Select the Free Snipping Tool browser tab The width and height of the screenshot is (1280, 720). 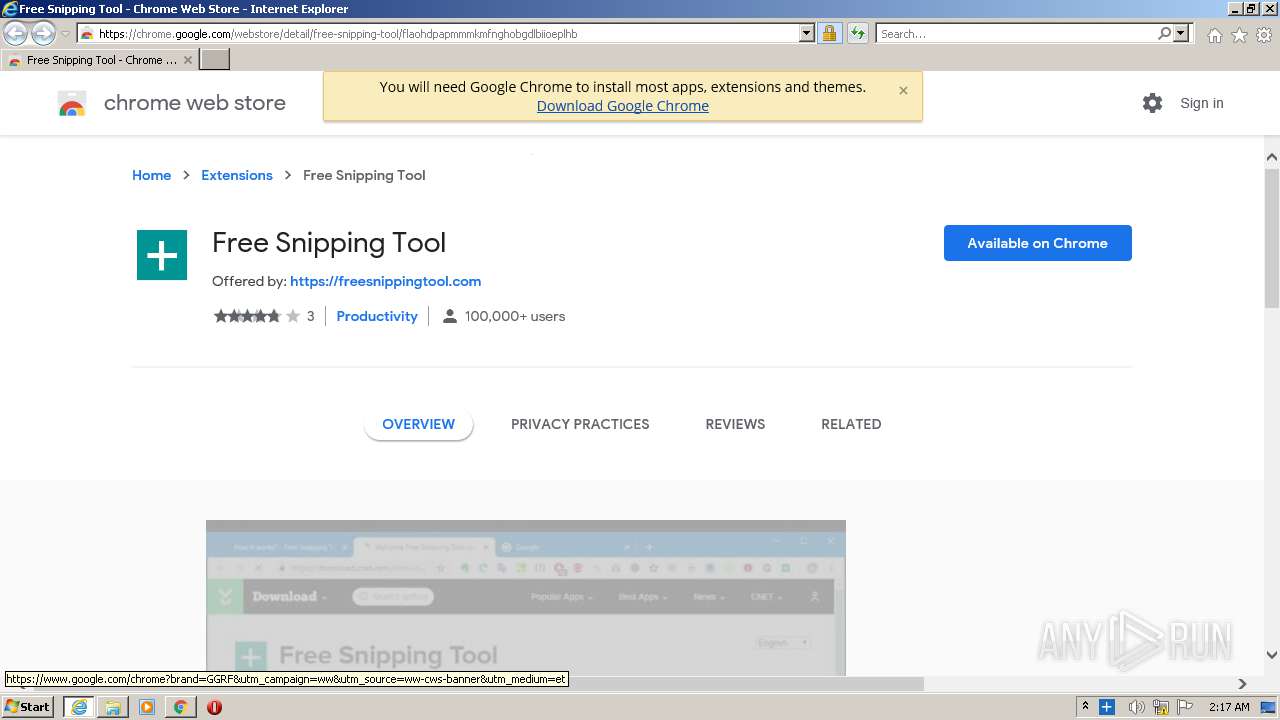pyautogui.click(x=100, y=60)
